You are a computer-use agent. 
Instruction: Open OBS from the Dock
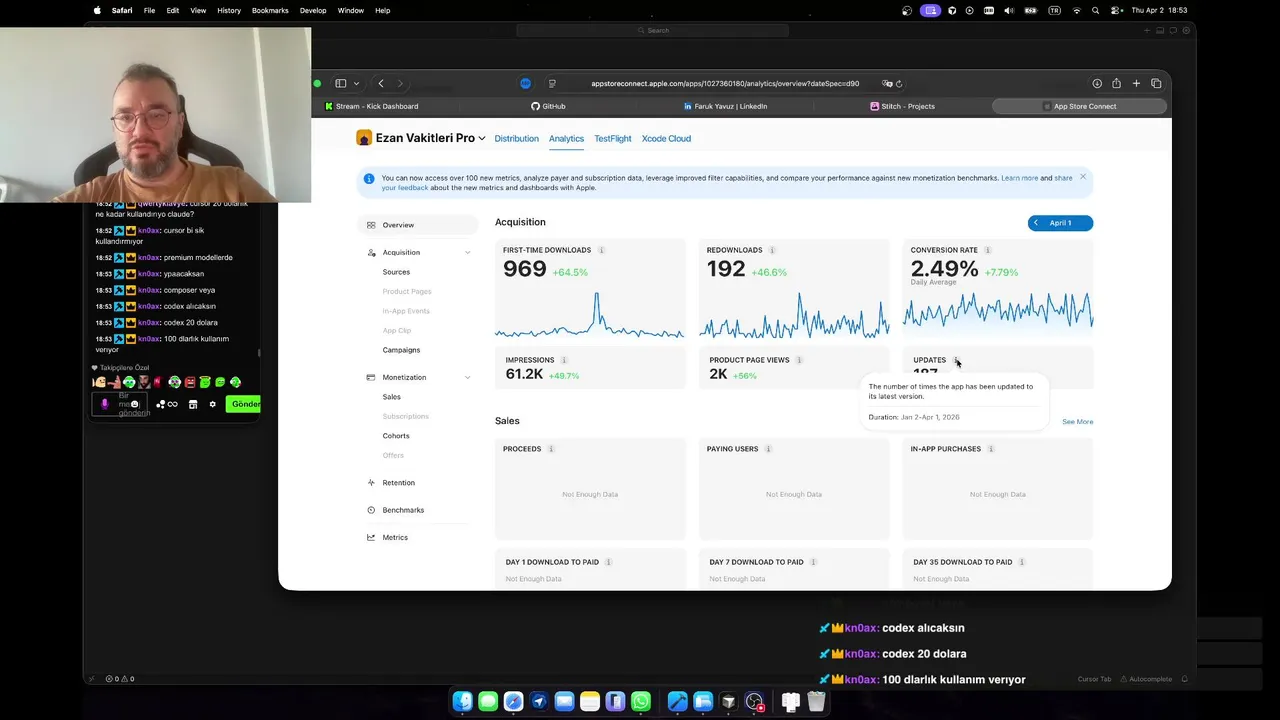pyautogui.click(x=754, y=702)
